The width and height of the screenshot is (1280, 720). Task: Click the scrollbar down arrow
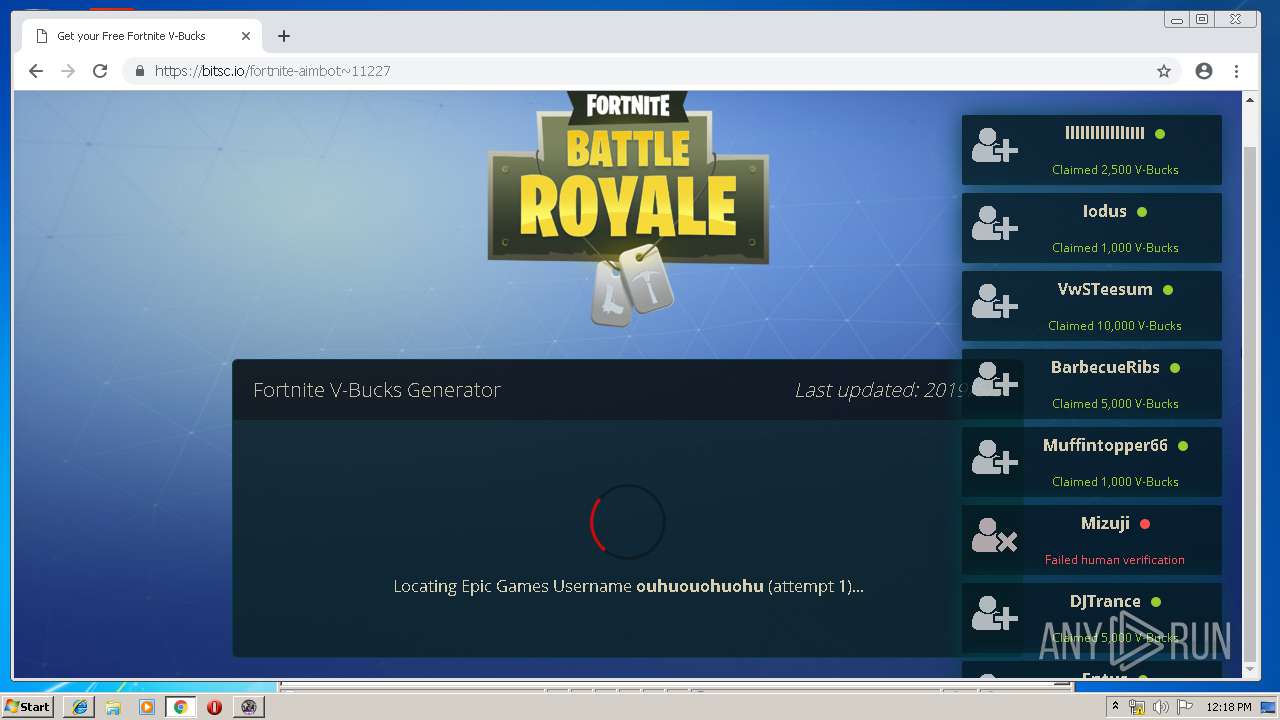click(1250, 669)
